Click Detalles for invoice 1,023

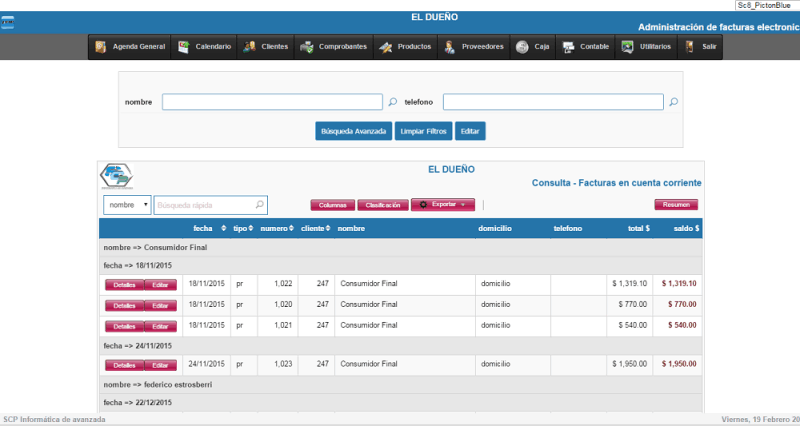[x=124, y=366]
